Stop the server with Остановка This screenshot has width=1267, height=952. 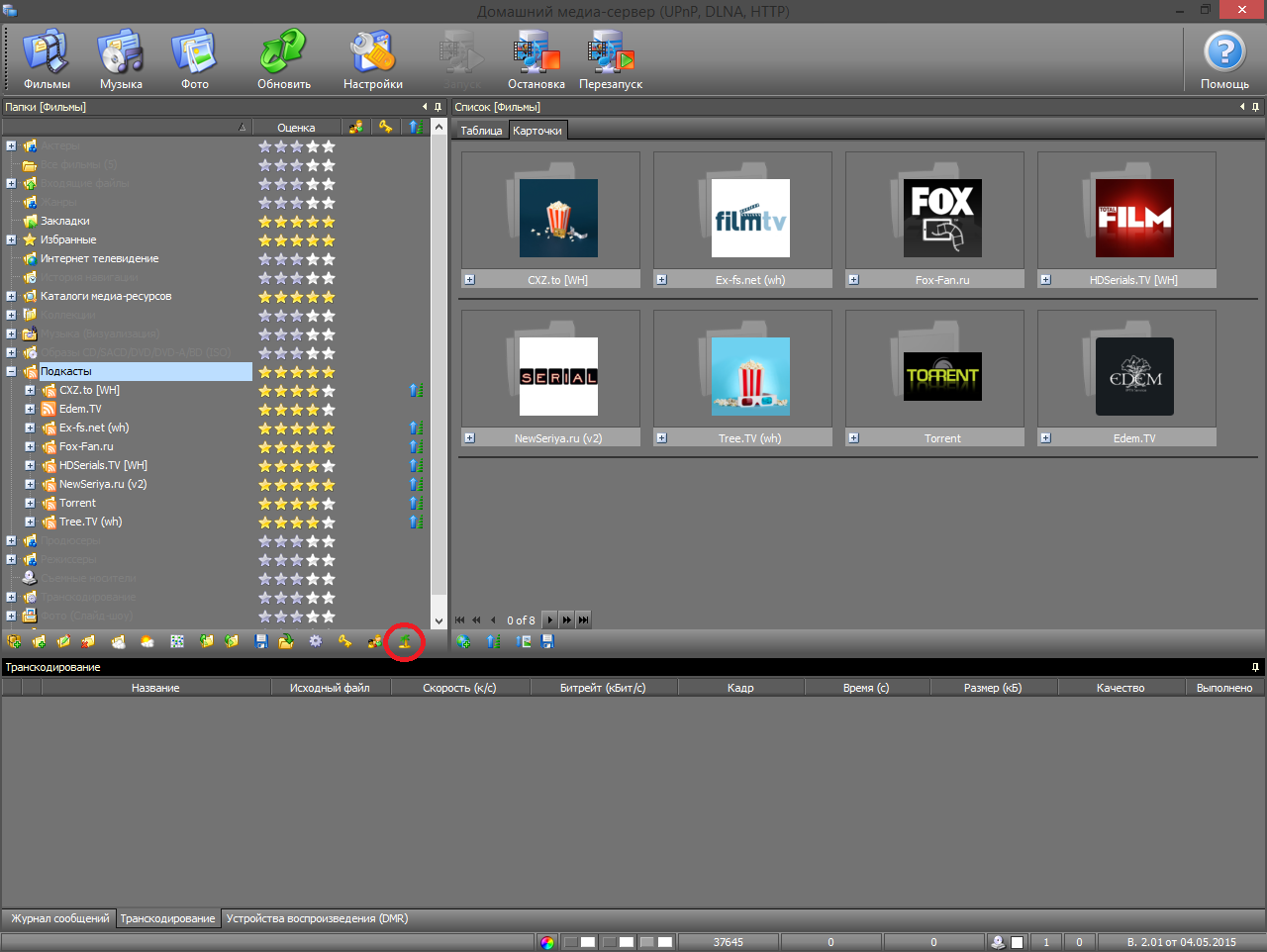pyautogui.click(x=536, y=59)
